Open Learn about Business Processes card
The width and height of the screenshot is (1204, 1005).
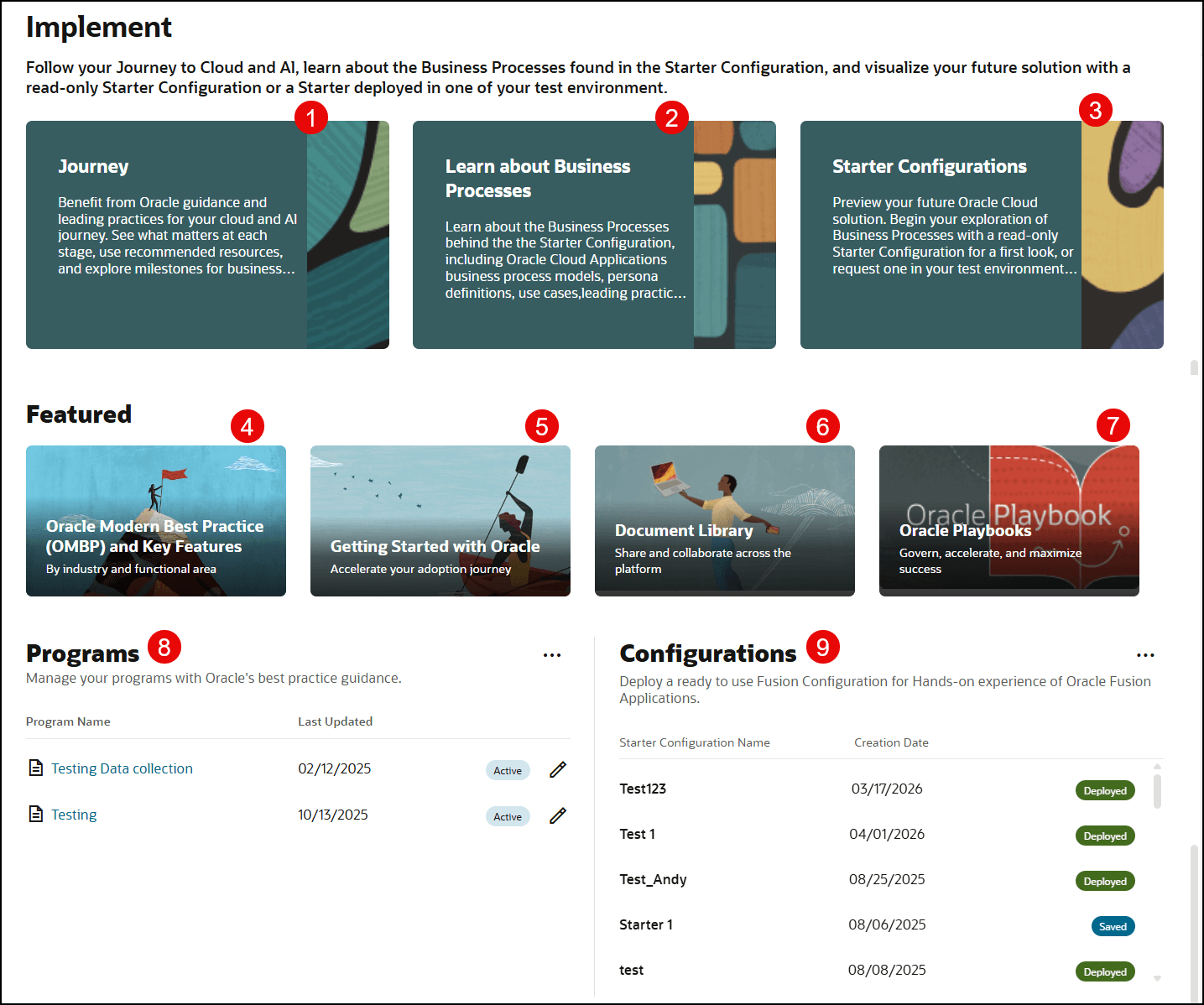pos(594,235)
